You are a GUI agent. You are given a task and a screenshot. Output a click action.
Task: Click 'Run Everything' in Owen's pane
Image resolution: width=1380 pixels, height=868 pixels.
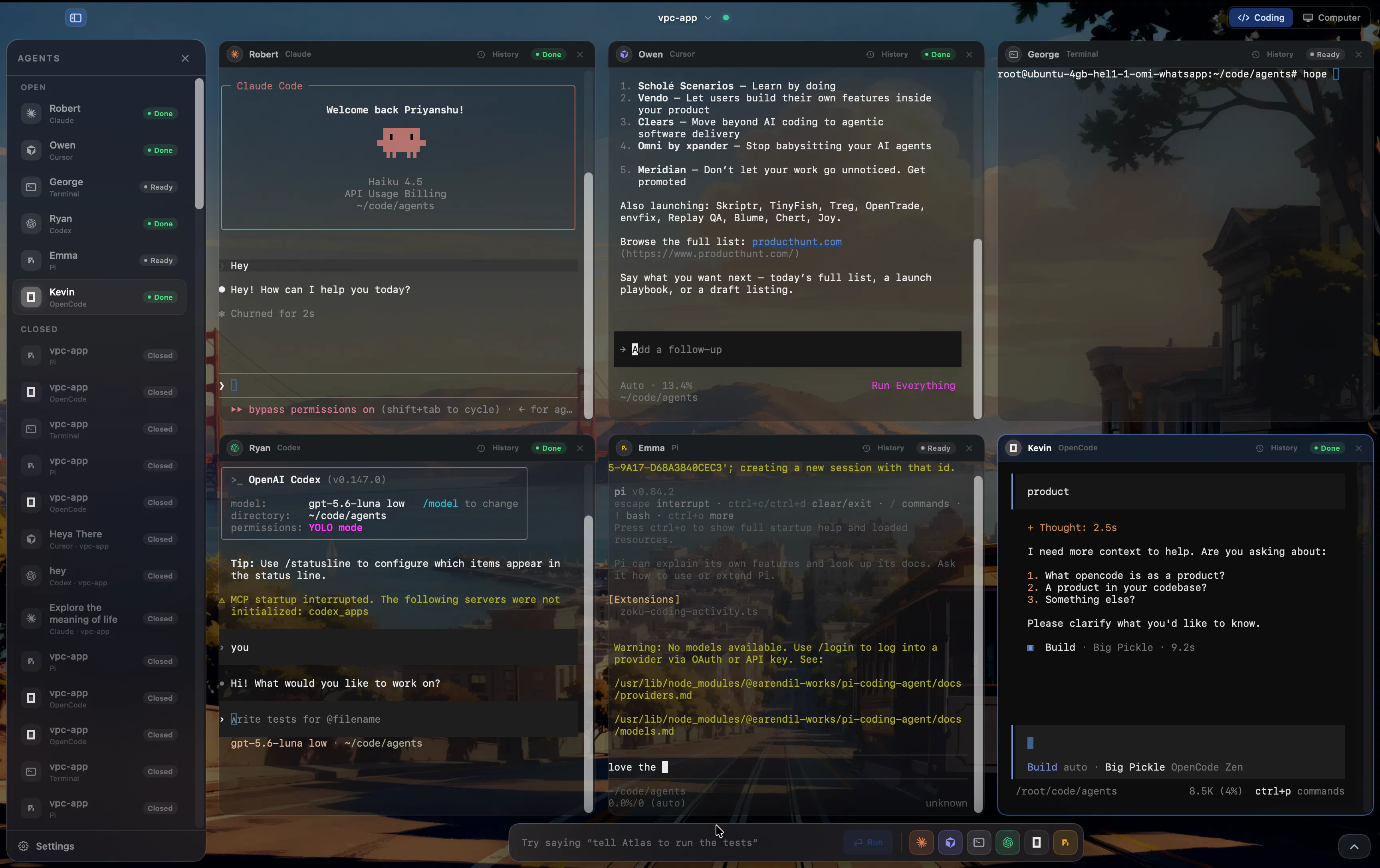[914, 386]
